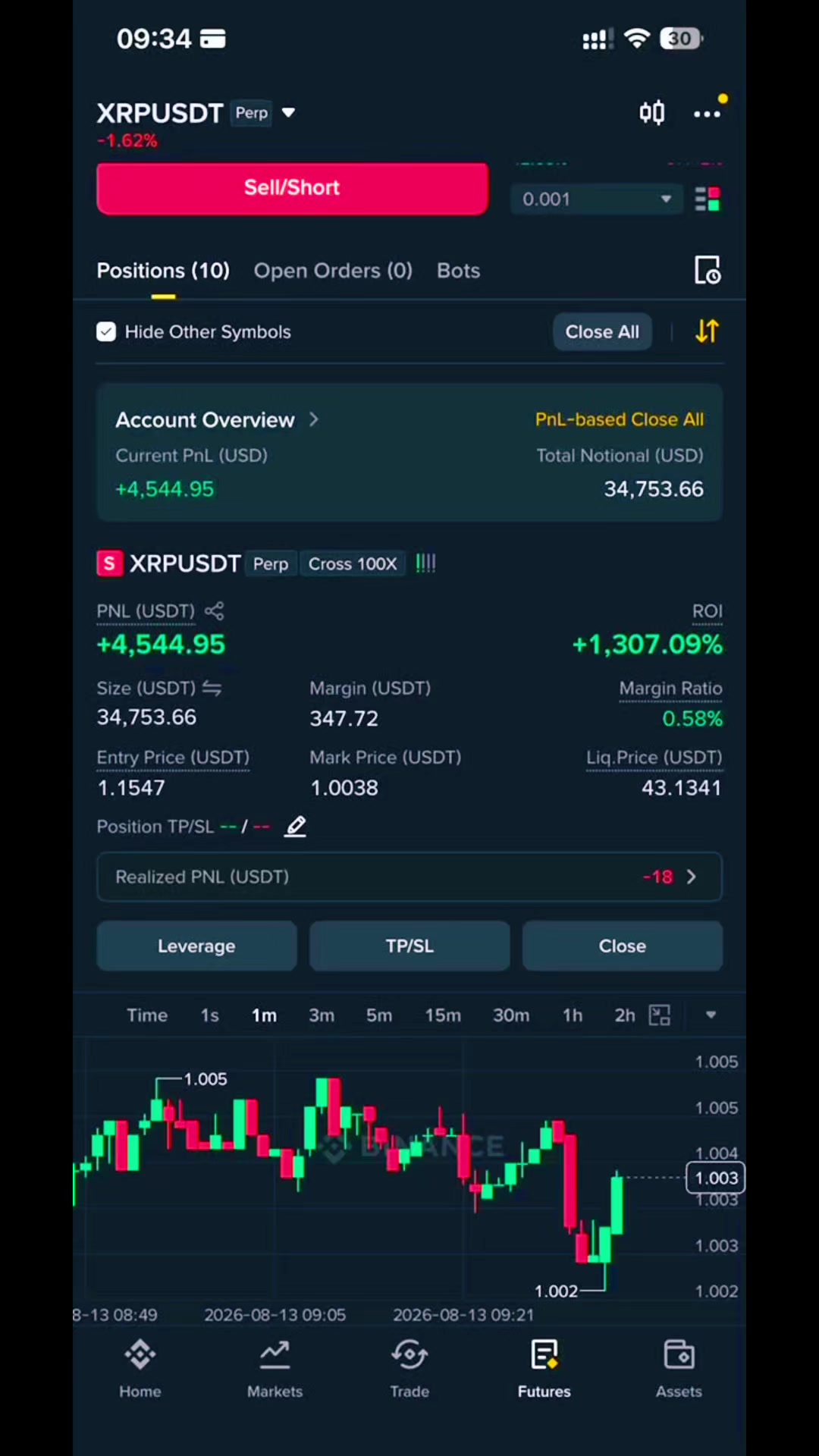Tap the PNL (USDT) label
The height and width of the screenshot is (1456, 819).
[146, 611]
